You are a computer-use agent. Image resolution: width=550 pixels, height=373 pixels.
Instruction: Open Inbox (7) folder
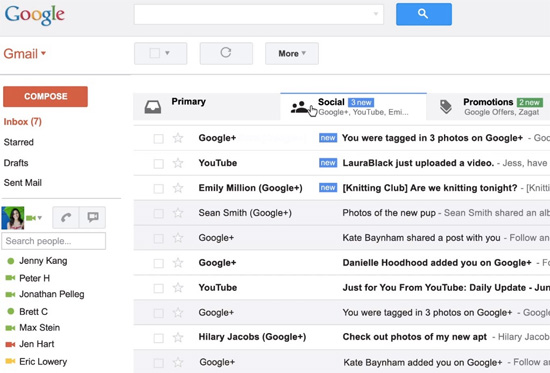23,122
